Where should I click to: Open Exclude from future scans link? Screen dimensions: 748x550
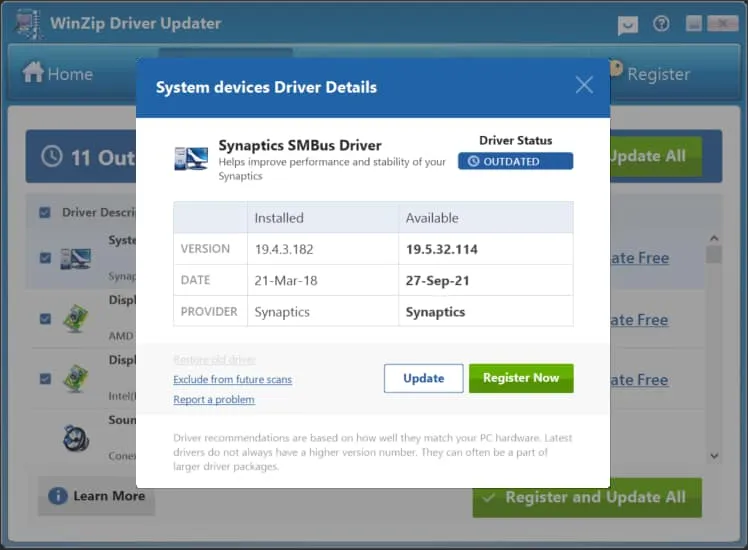coord(232,380)
